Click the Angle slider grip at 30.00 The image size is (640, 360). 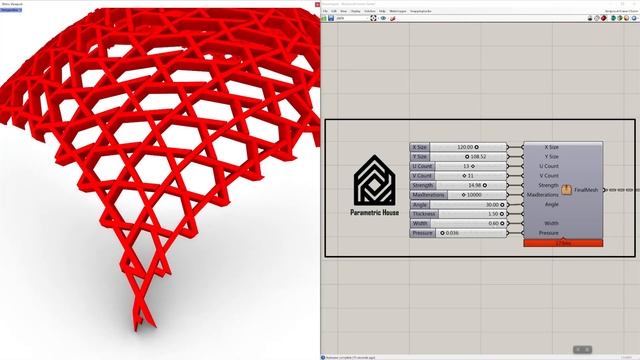point(502,204)
